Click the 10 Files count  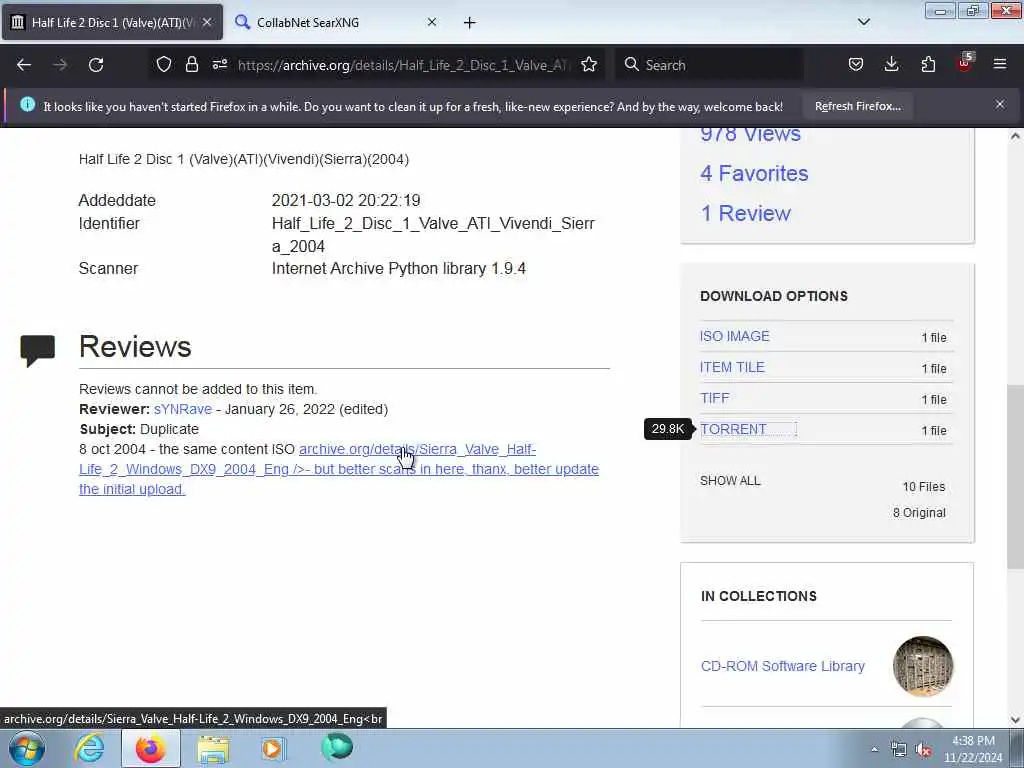click(923, 487)
